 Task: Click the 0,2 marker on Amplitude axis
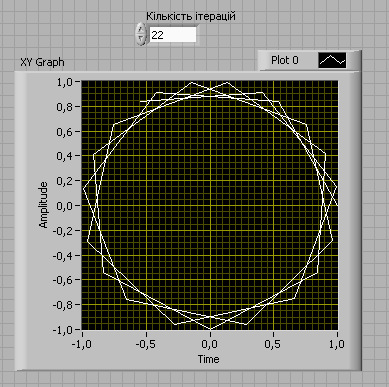(64, 181)
